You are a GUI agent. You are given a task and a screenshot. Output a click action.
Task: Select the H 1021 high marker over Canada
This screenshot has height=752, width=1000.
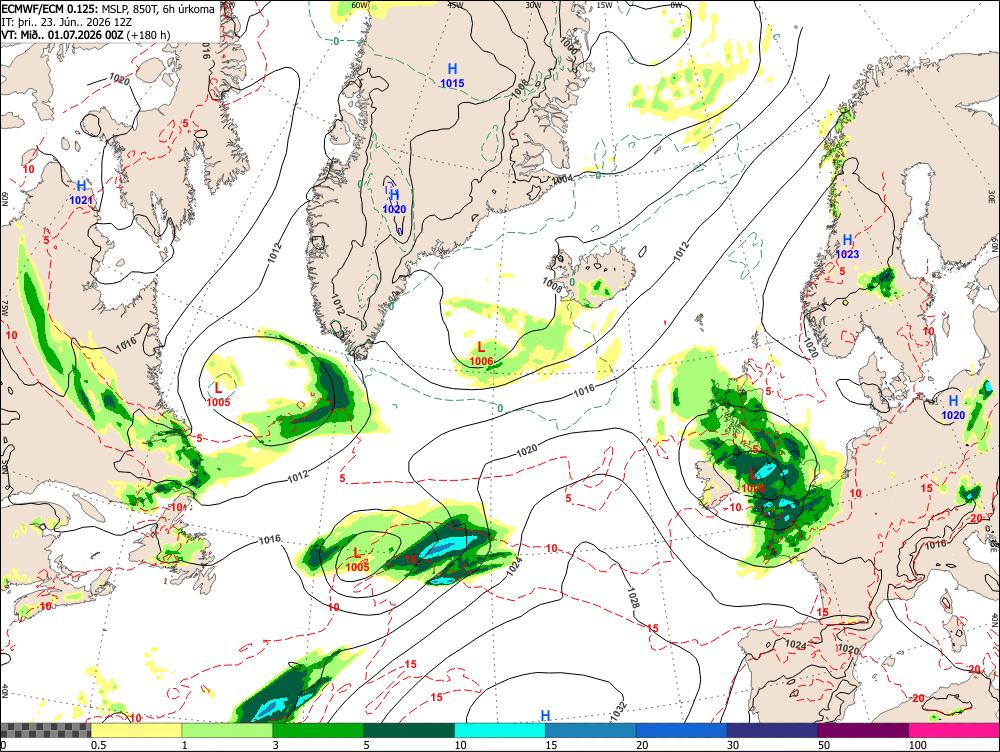pyautogui.click(x=81, y=192)
